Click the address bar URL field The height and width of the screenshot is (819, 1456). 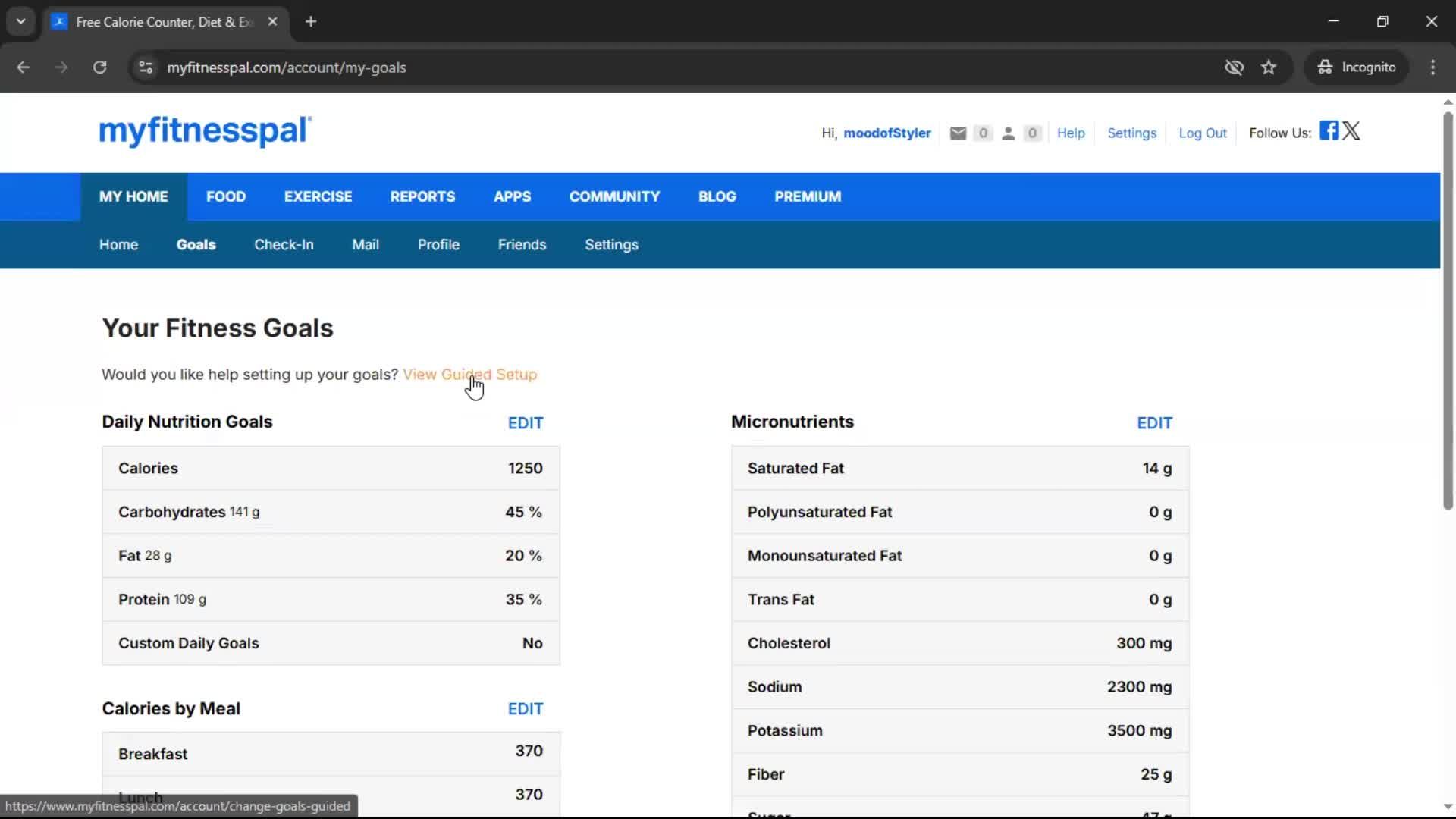[682, 67]
